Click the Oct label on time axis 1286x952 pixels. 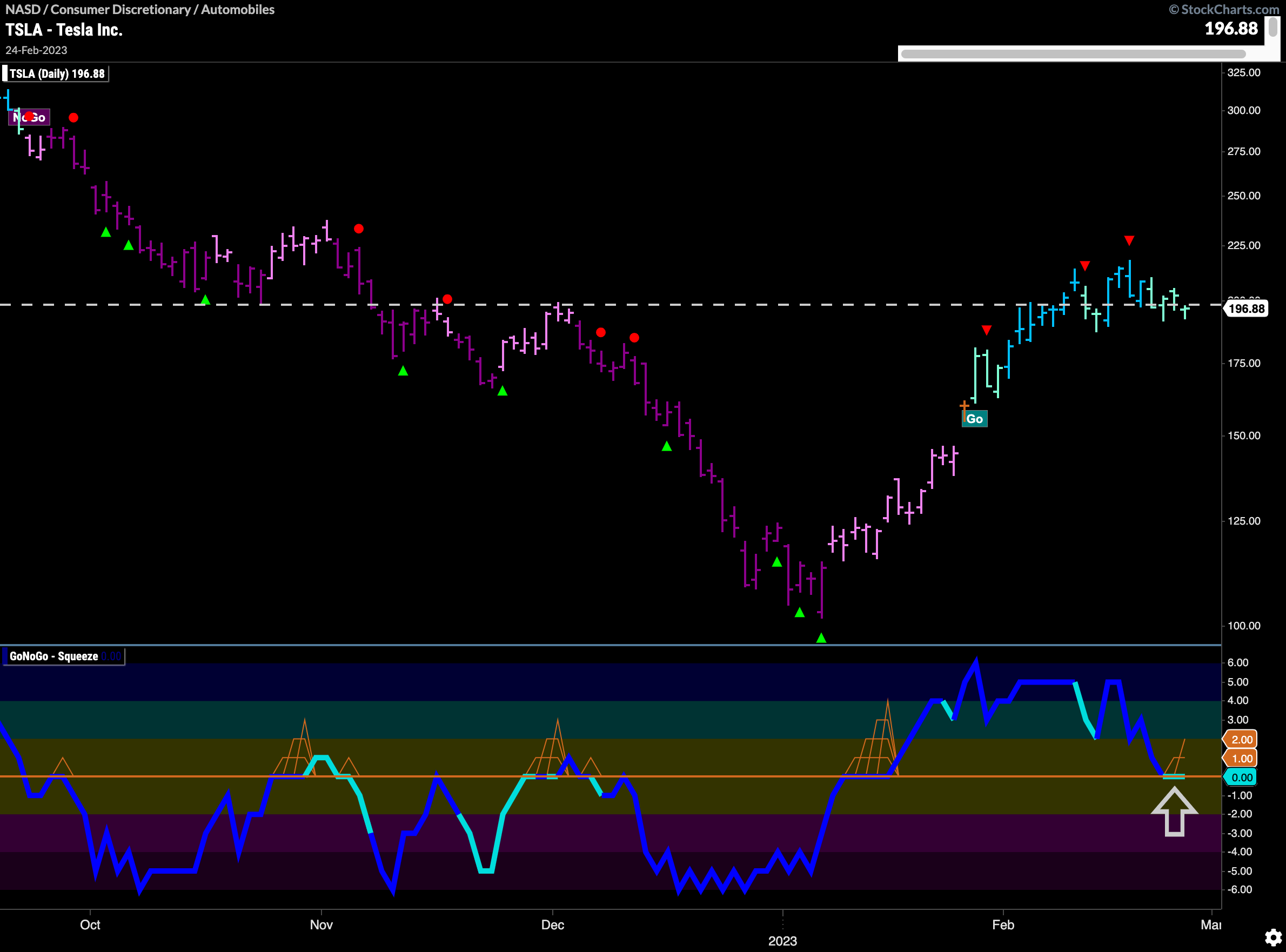coord(90,924)
